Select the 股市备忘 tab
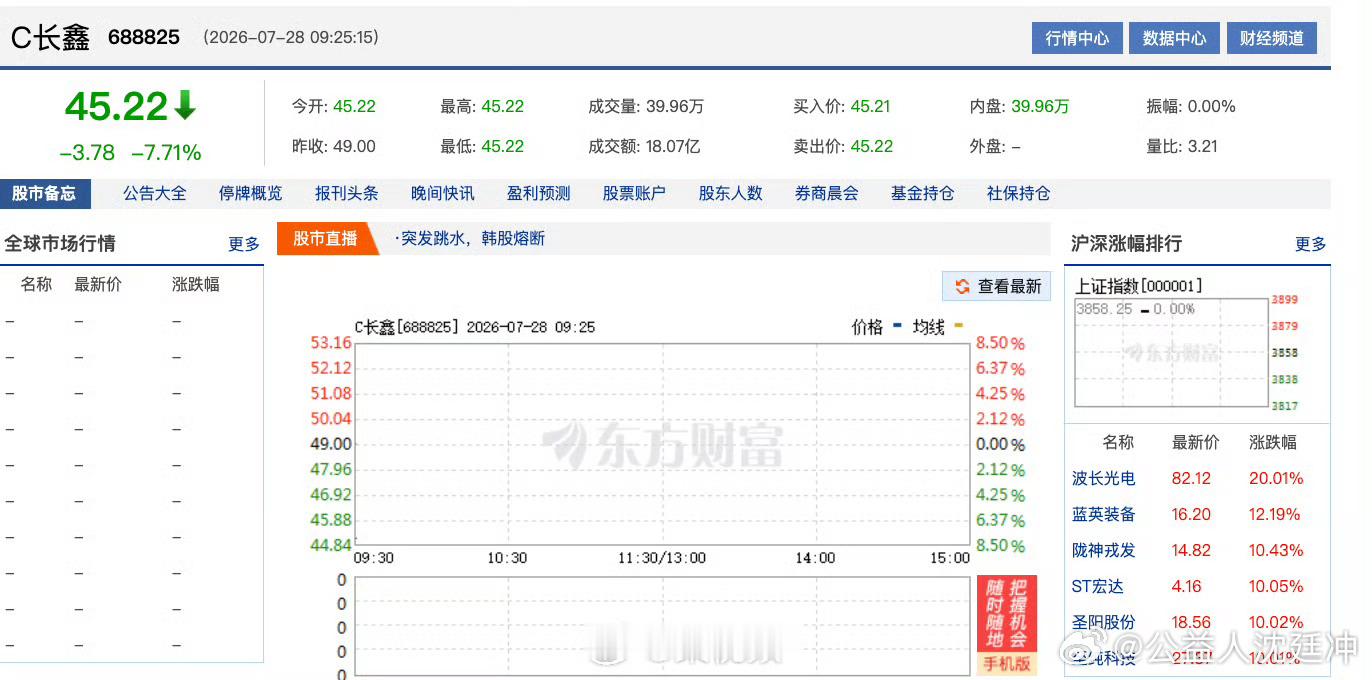The image size is (1372, 680). click(x=45, y=193)
